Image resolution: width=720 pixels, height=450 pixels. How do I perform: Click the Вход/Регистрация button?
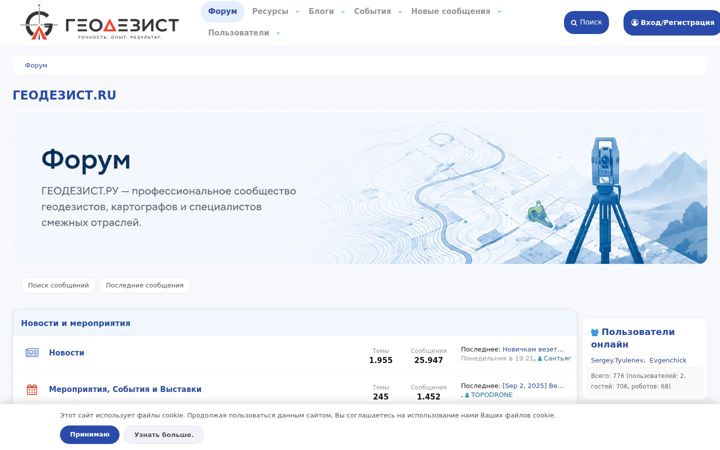(672, 22)
